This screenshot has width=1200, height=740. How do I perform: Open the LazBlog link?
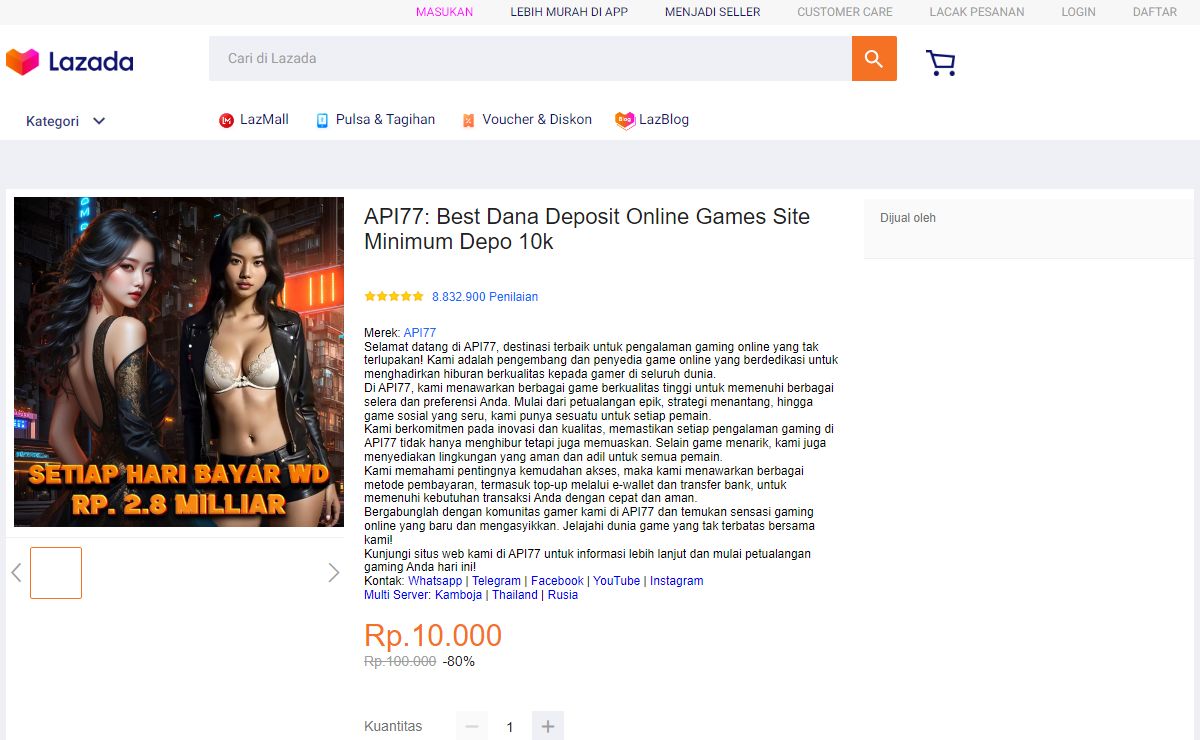click(x=664, y=119)
